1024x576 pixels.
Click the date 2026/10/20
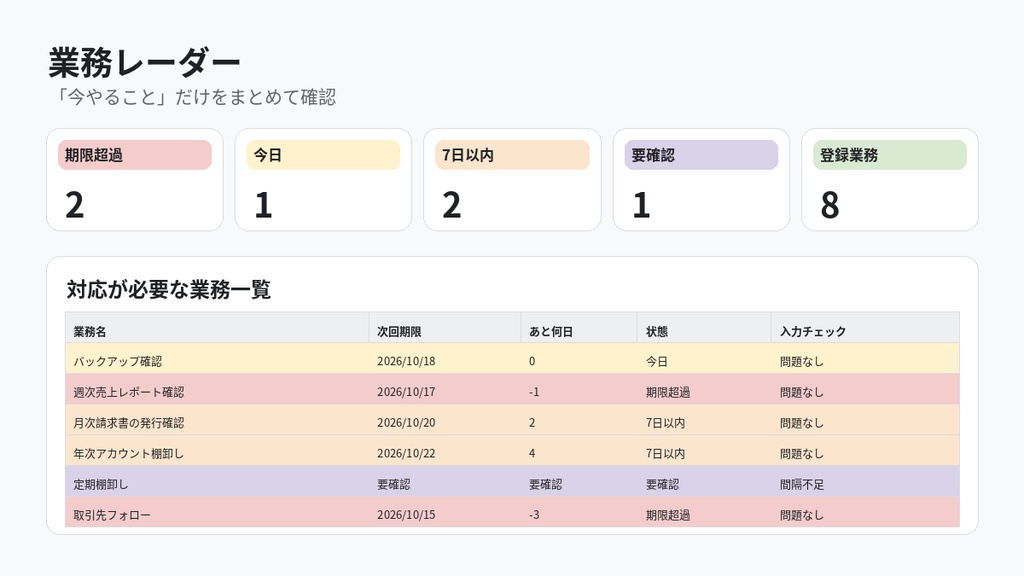(406, 423)
